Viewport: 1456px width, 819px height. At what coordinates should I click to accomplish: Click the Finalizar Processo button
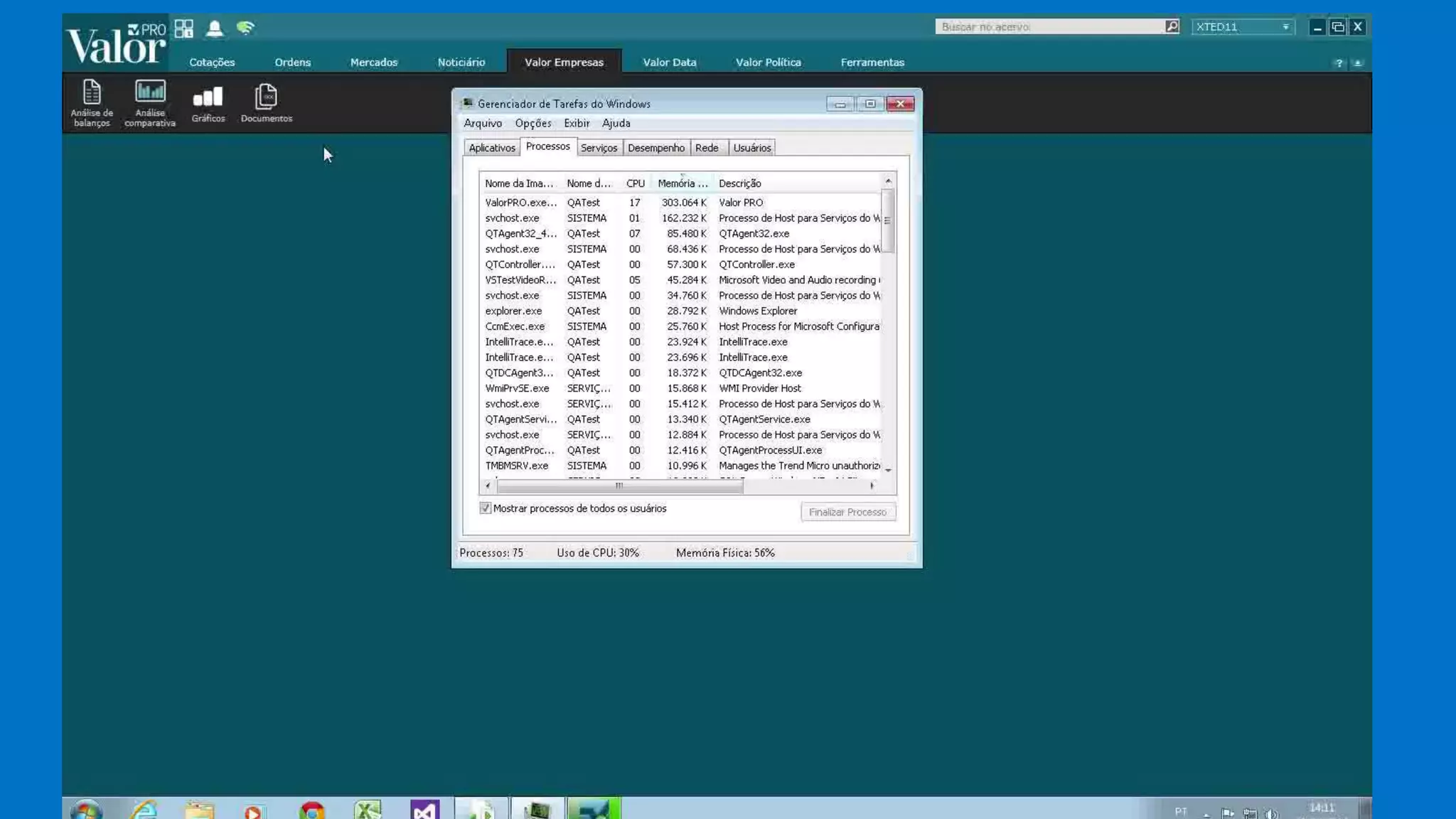point(847,512)
